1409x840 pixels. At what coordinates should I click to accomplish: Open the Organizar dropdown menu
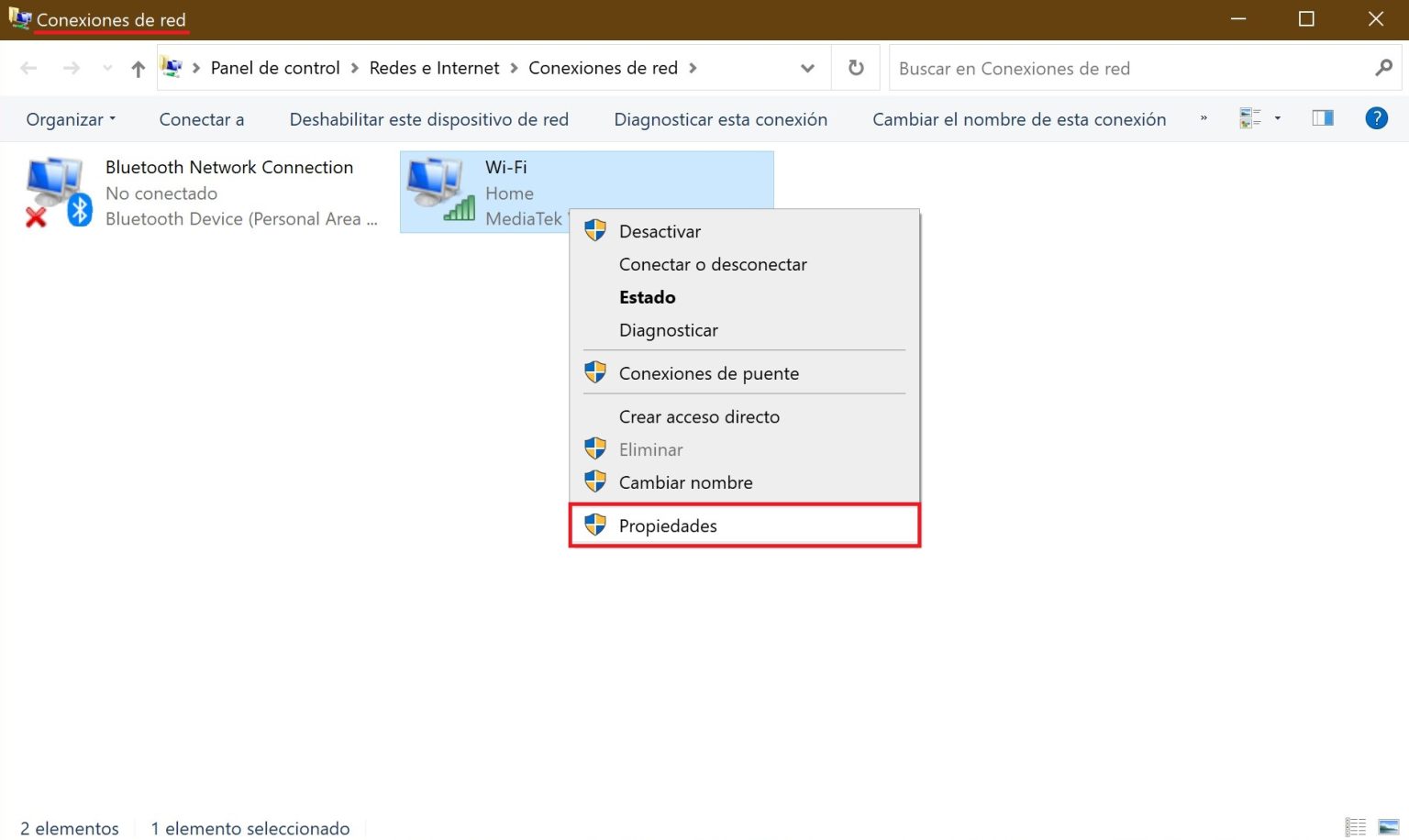(70, 118)
